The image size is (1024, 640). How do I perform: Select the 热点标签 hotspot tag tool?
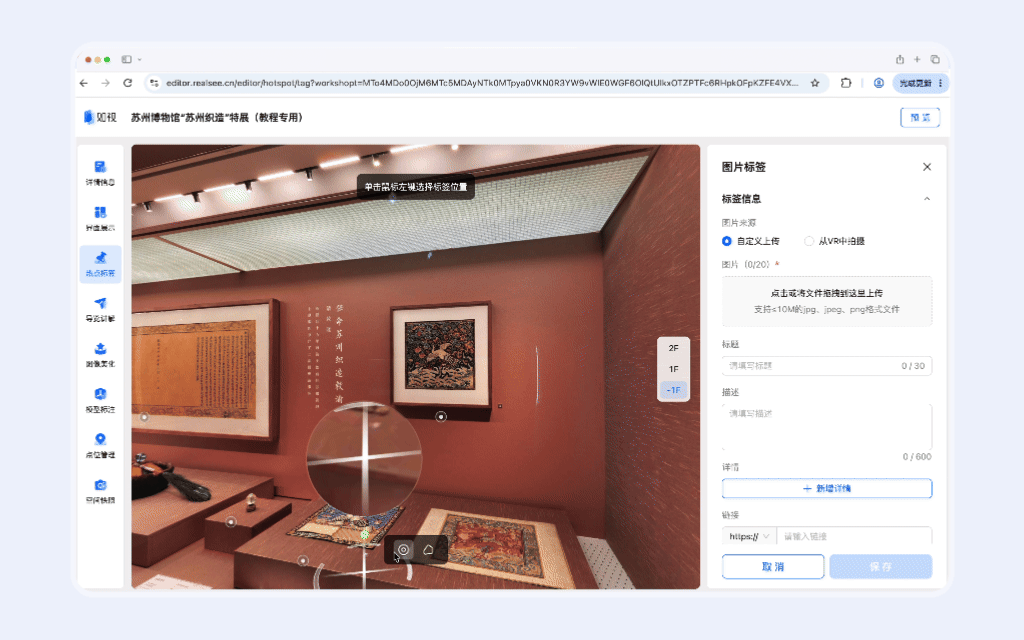coord(100,264)
